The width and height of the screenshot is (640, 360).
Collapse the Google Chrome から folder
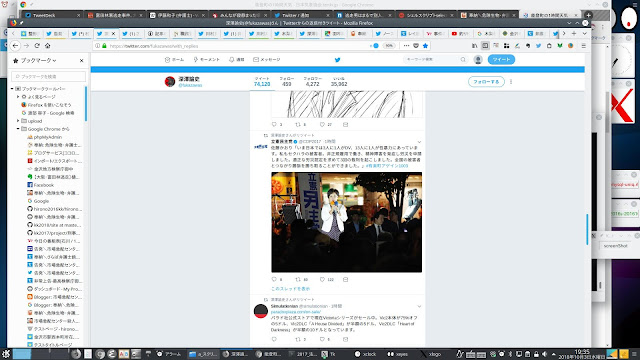[18, 129]
